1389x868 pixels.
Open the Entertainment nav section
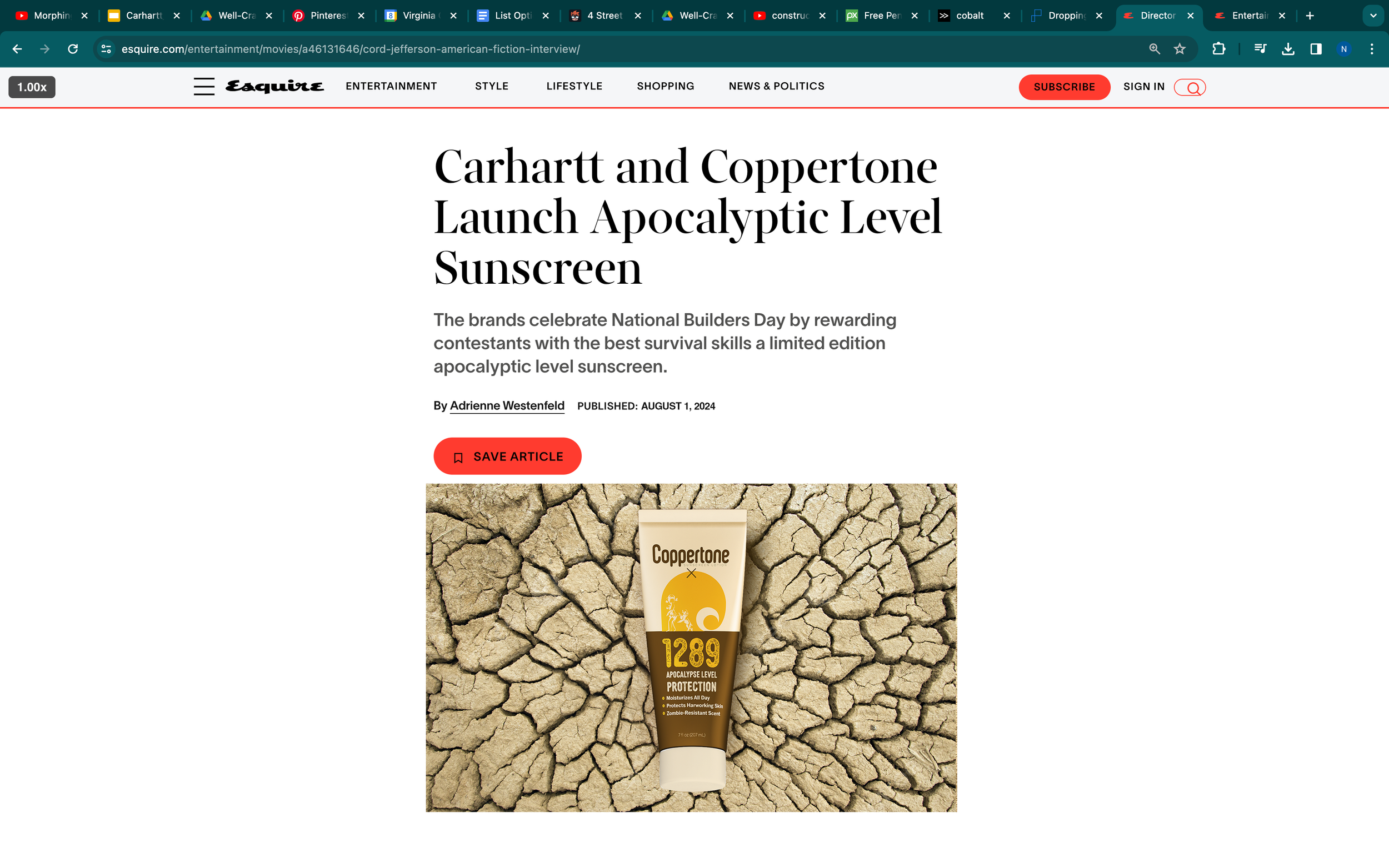pyautogui.click(x=391, y=86)
